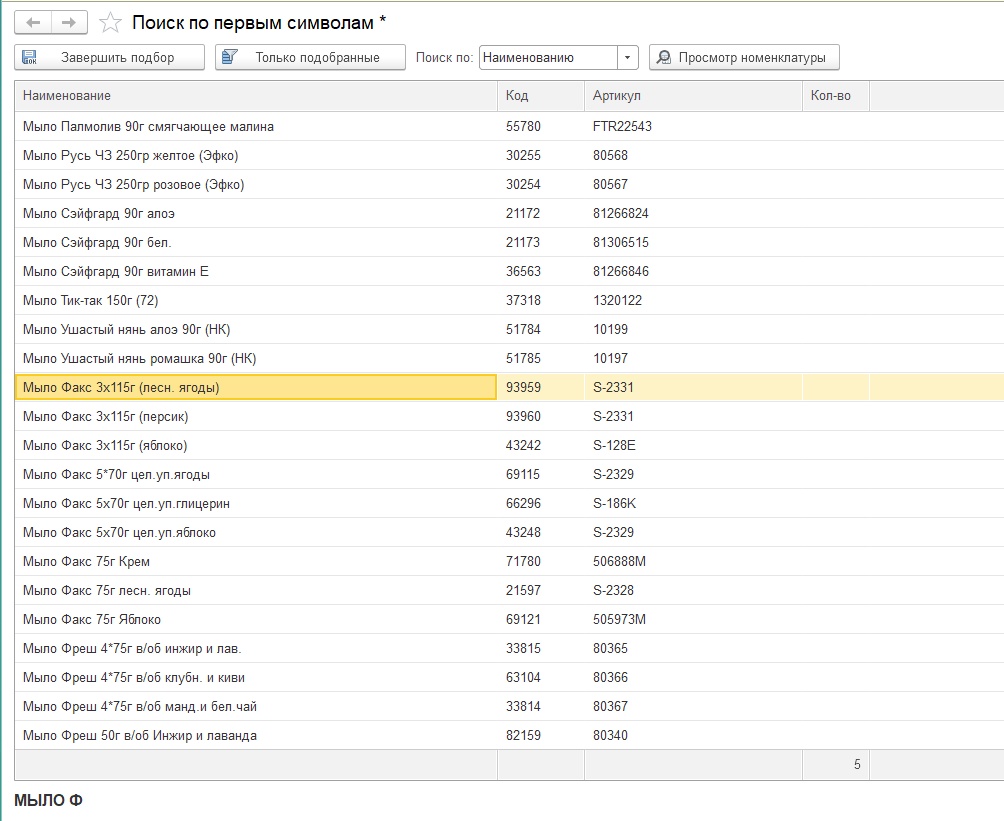Viewport: 1004px width, 821px height.
Task: Click code cell 37318
Action: tap(540, 300)
